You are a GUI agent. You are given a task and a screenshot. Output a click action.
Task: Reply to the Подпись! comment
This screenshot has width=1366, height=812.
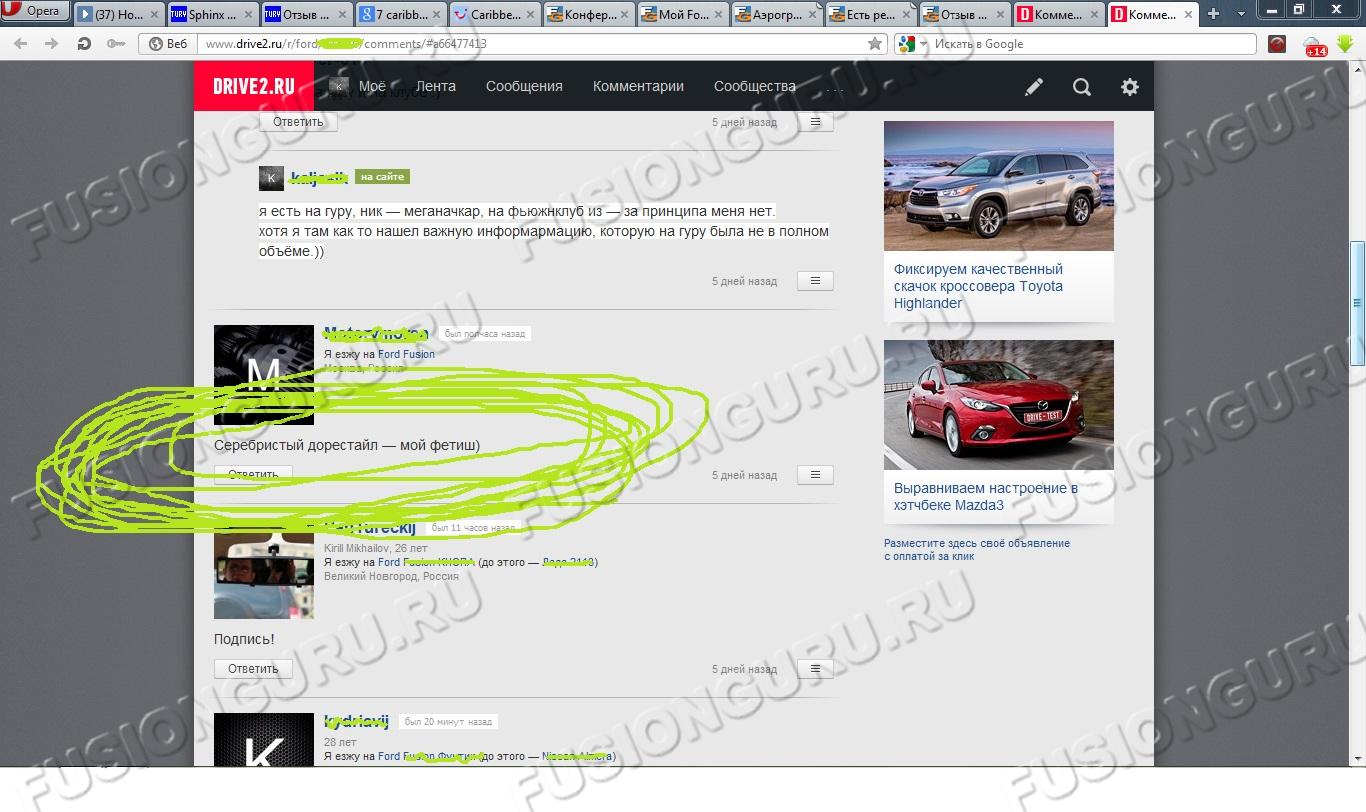pos(253,668)
